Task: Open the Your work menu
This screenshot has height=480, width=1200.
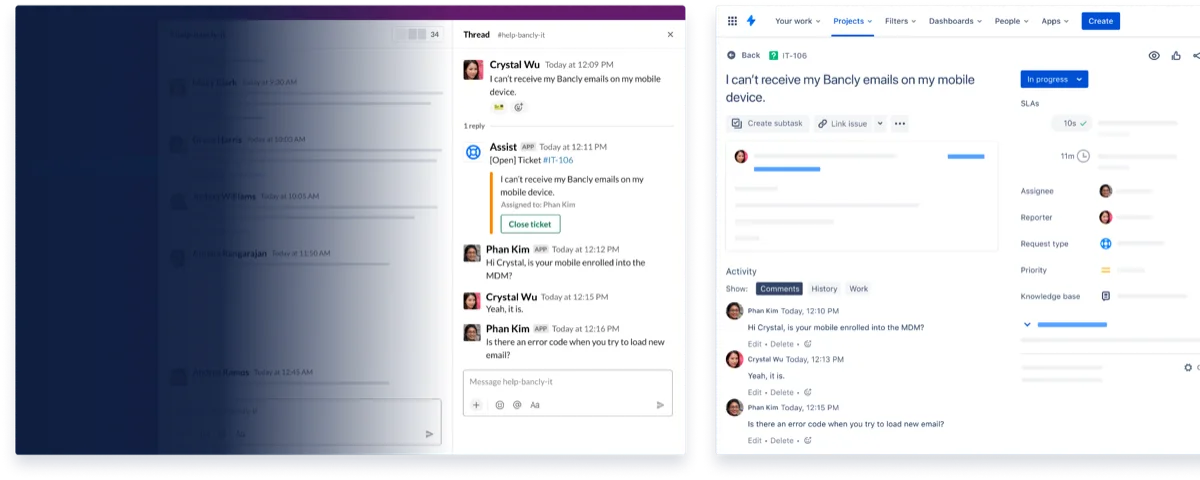Action: [x=798, y=21]
